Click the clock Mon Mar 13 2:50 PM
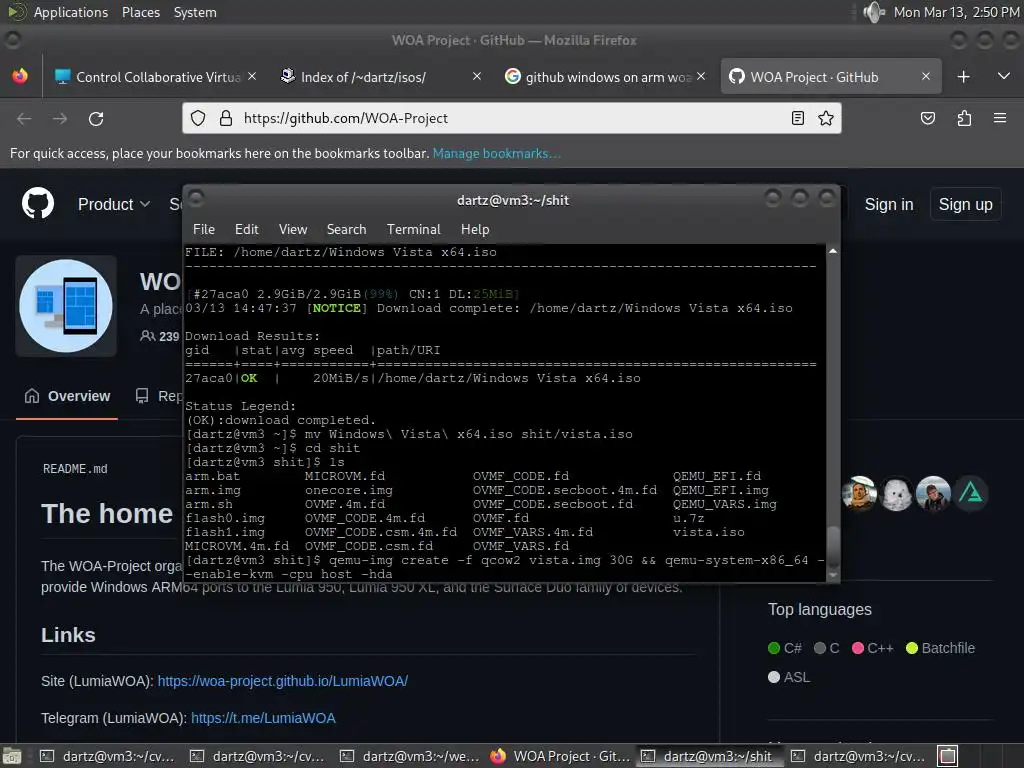The image size is (1024, 768). 956,12
